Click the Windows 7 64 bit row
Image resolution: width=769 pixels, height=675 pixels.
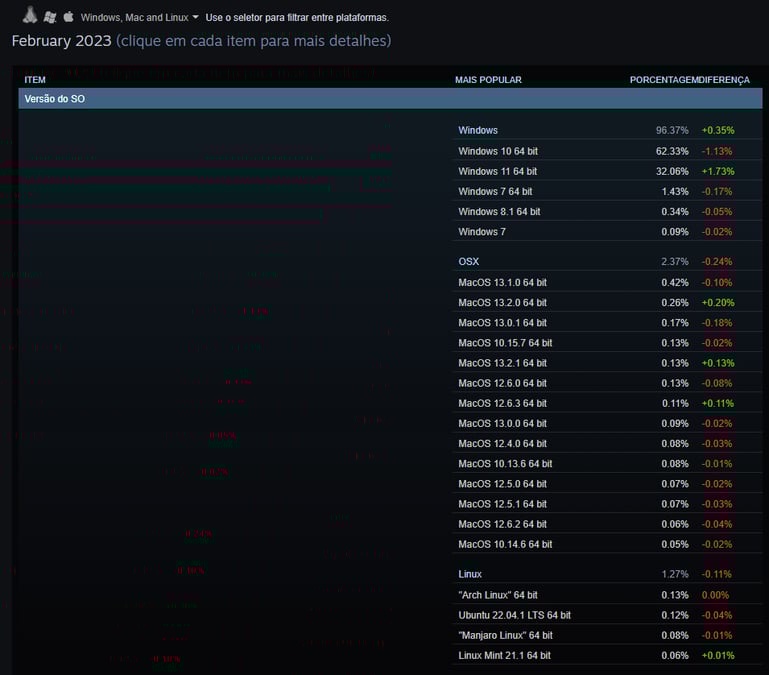pos(607,191)
